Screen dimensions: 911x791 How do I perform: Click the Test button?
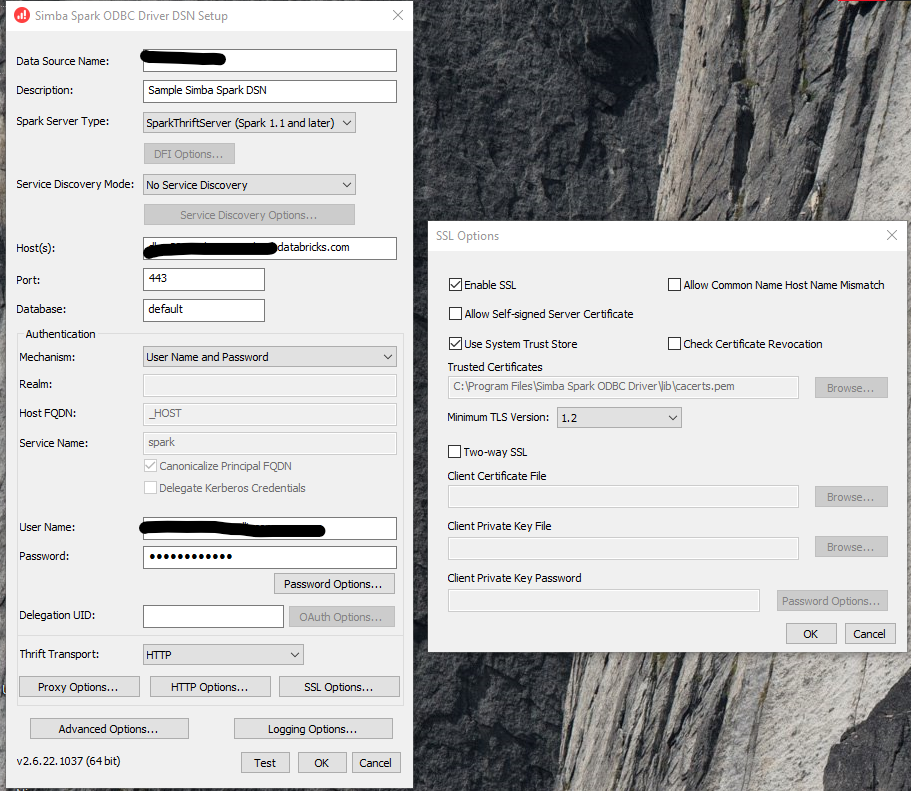click(x=265, y=762)
